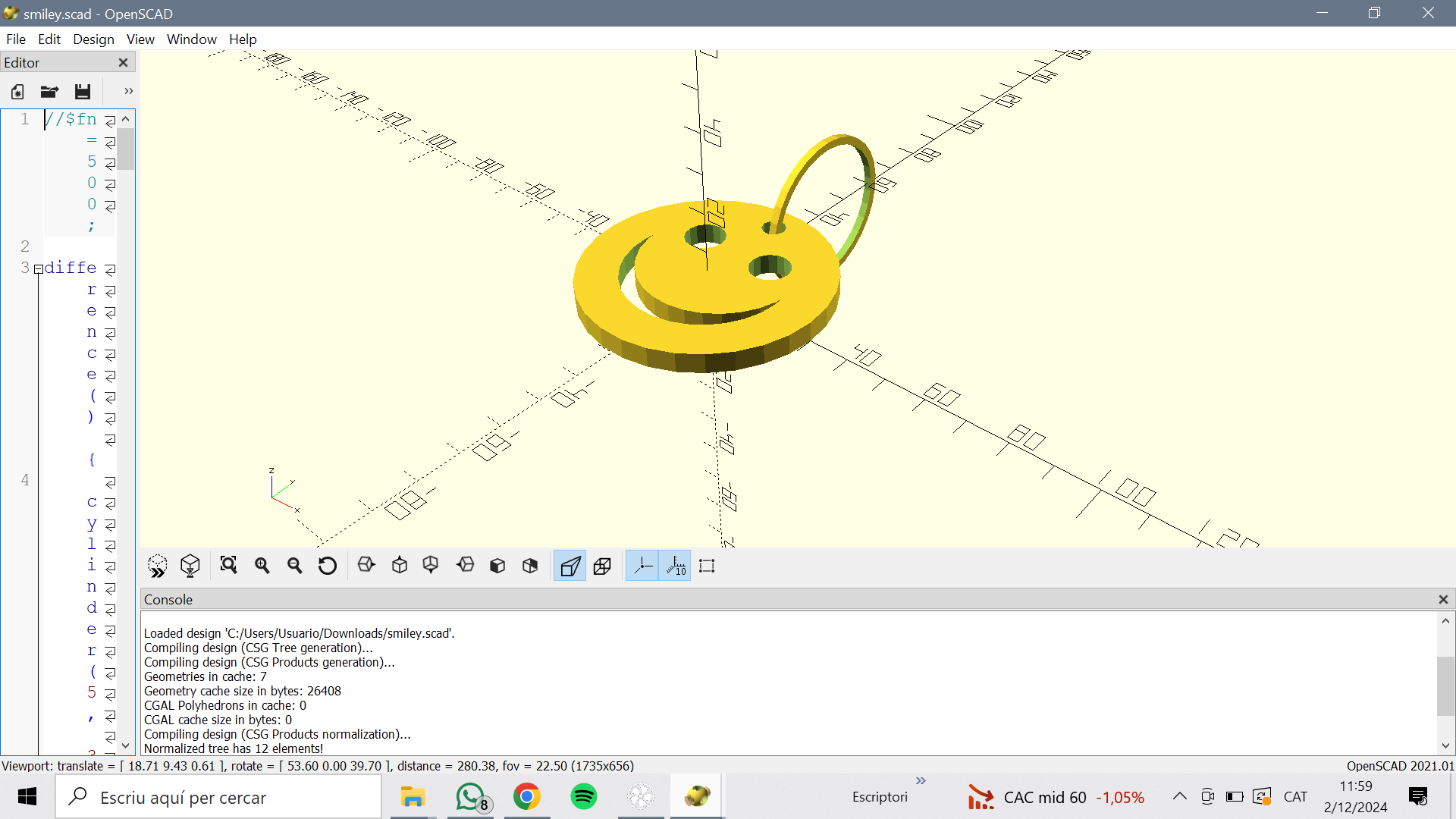Open Google Chrome from taskbar
Screen dimensions: 1456x819
coord(527,797)
